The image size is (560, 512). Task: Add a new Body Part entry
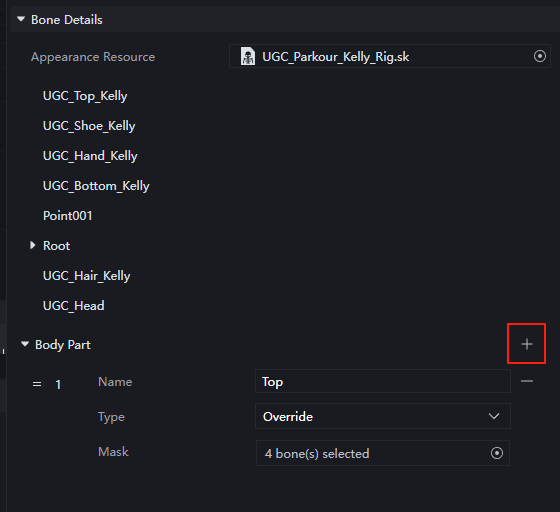pos(526,344)
